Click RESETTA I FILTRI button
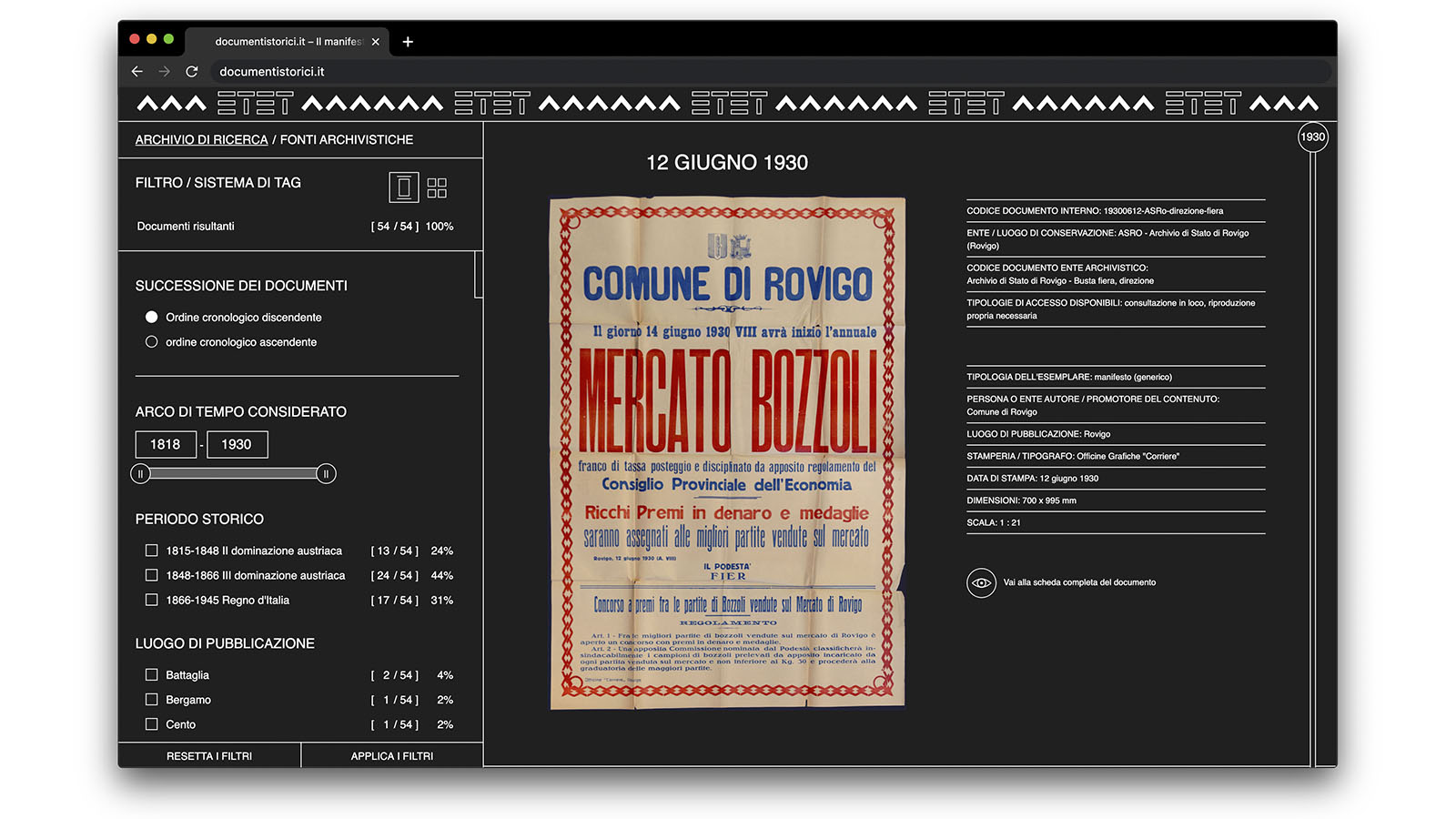 pyautogui.click(x=209, y=756)
